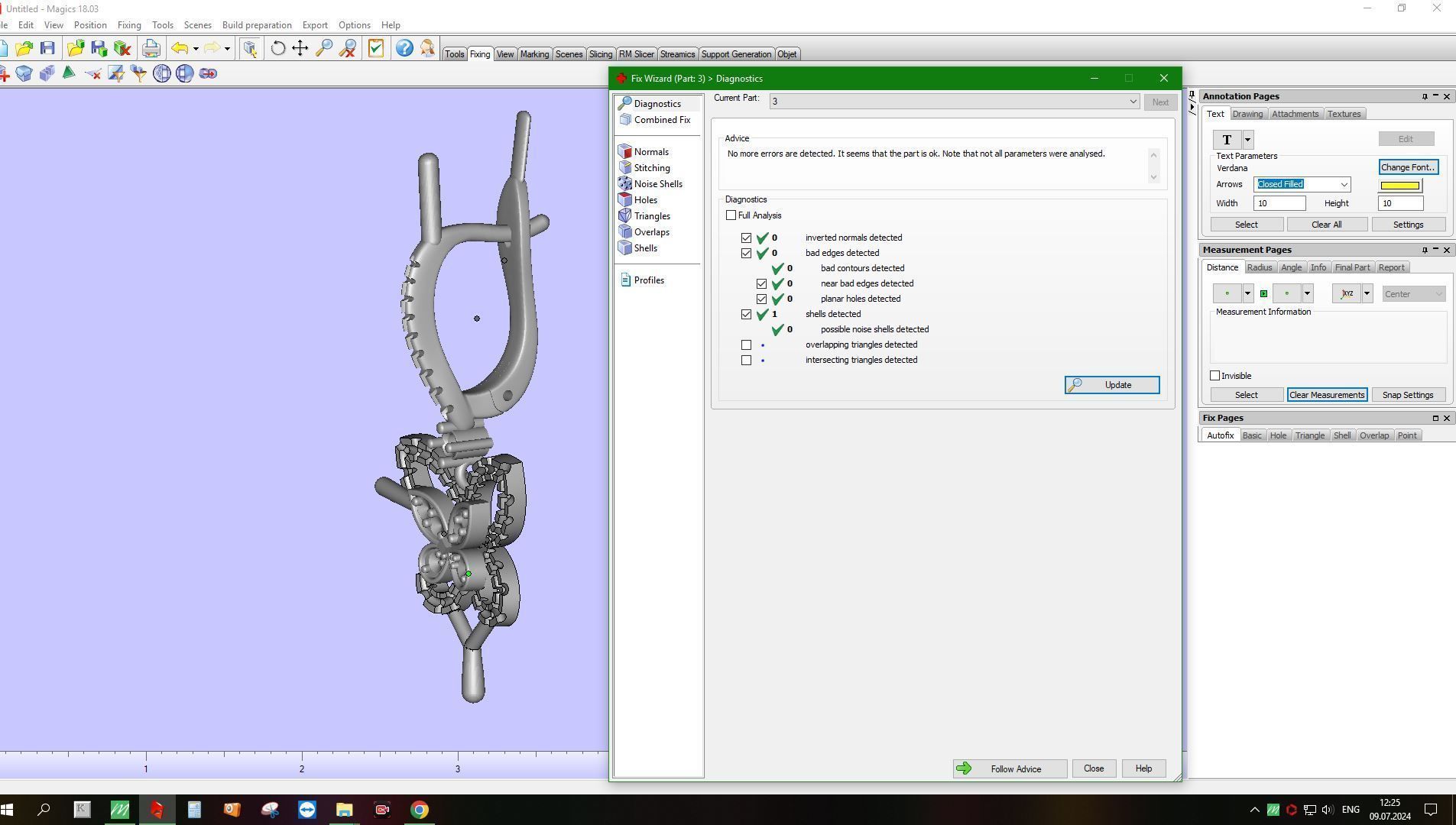
Task: Uncheck planar holes detected checkbox
Action: point(762,299)
